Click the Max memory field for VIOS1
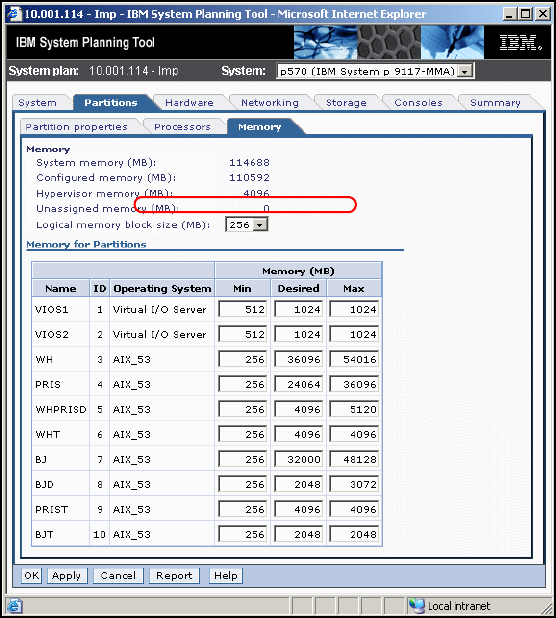556x618 pixels. (354, 309)
